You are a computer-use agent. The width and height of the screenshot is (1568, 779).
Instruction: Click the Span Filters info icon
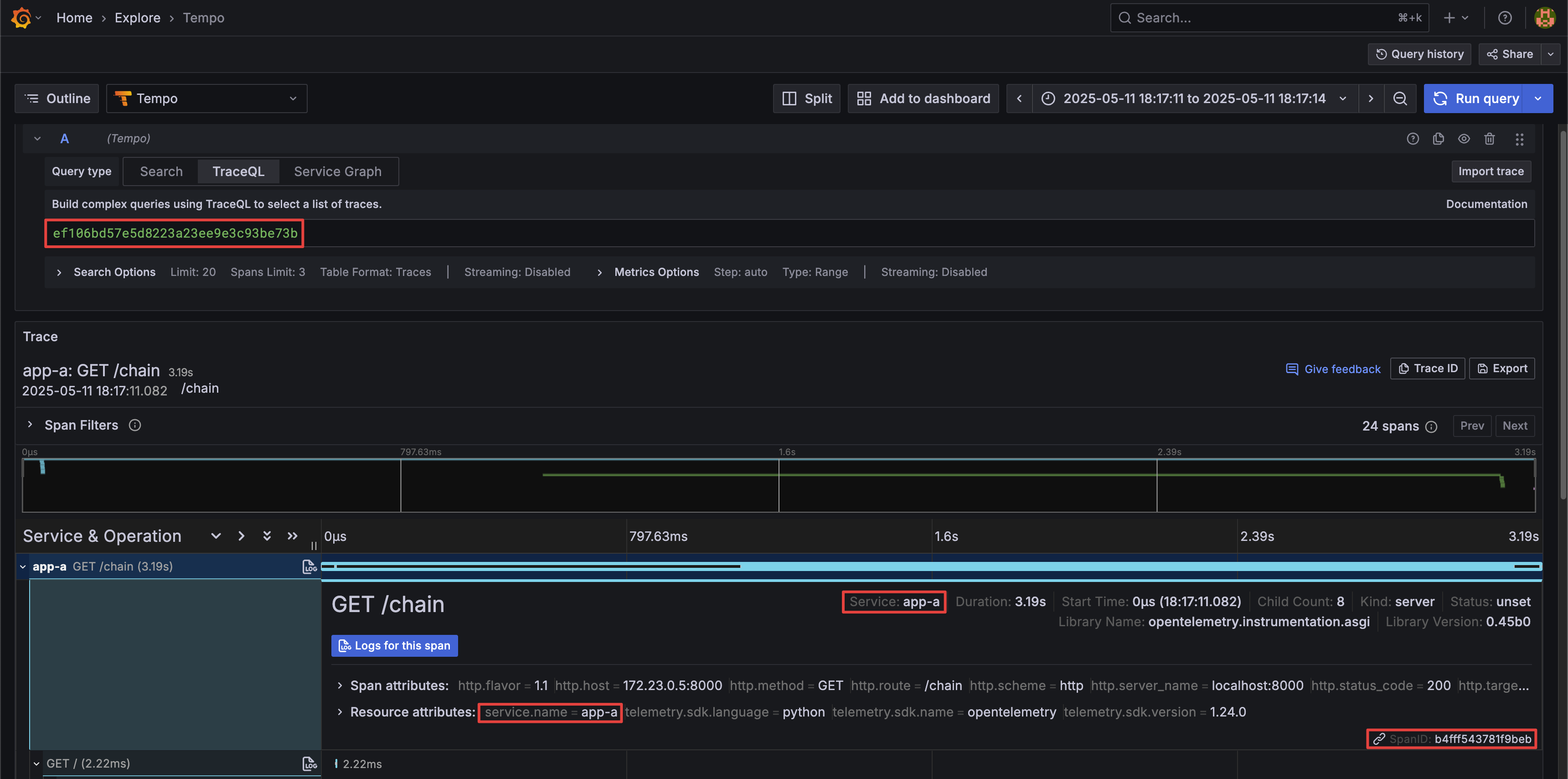click(134, 425)
